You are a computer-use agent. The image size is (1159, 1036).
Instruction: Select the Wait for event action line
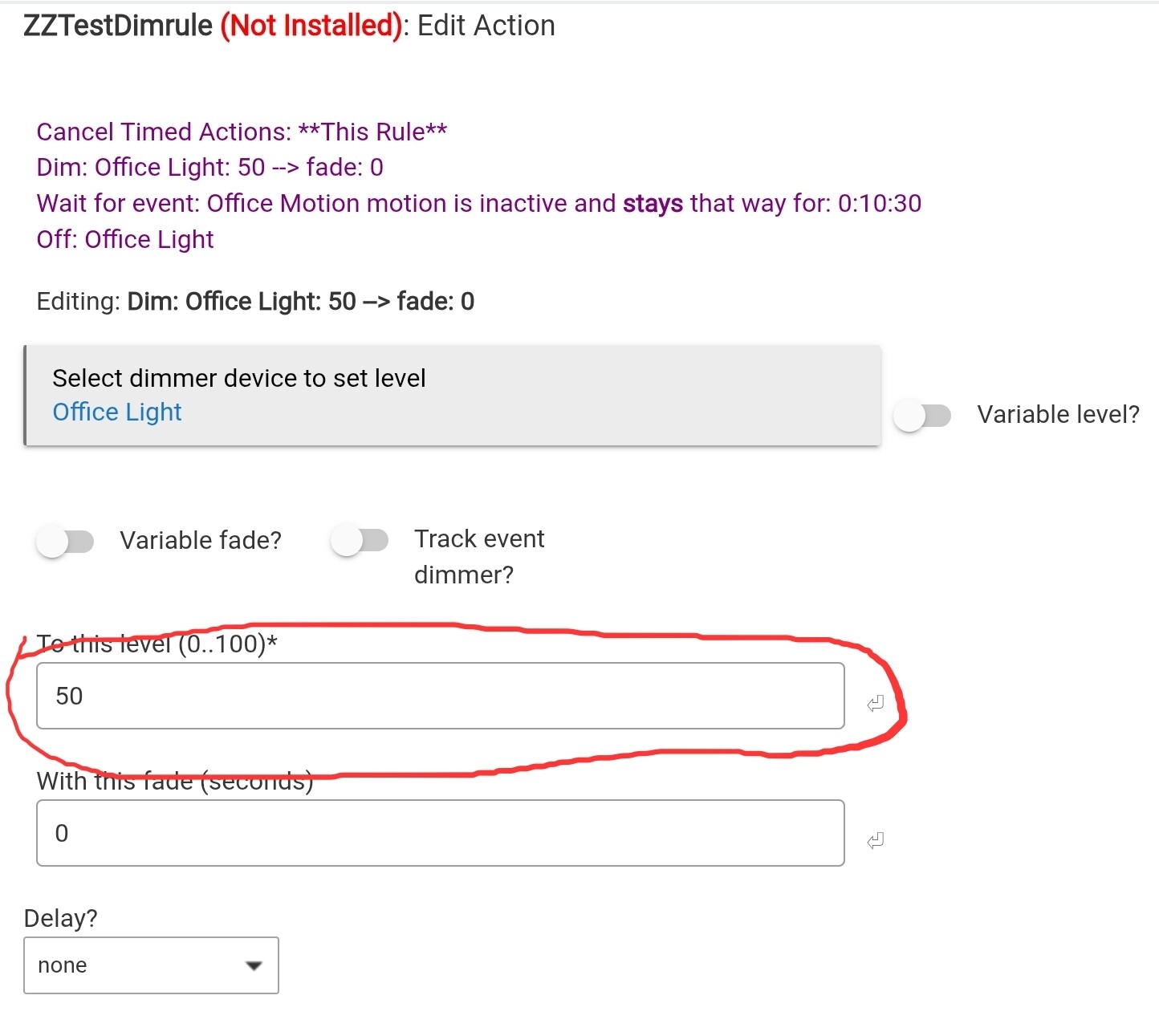tap(478, 204)
